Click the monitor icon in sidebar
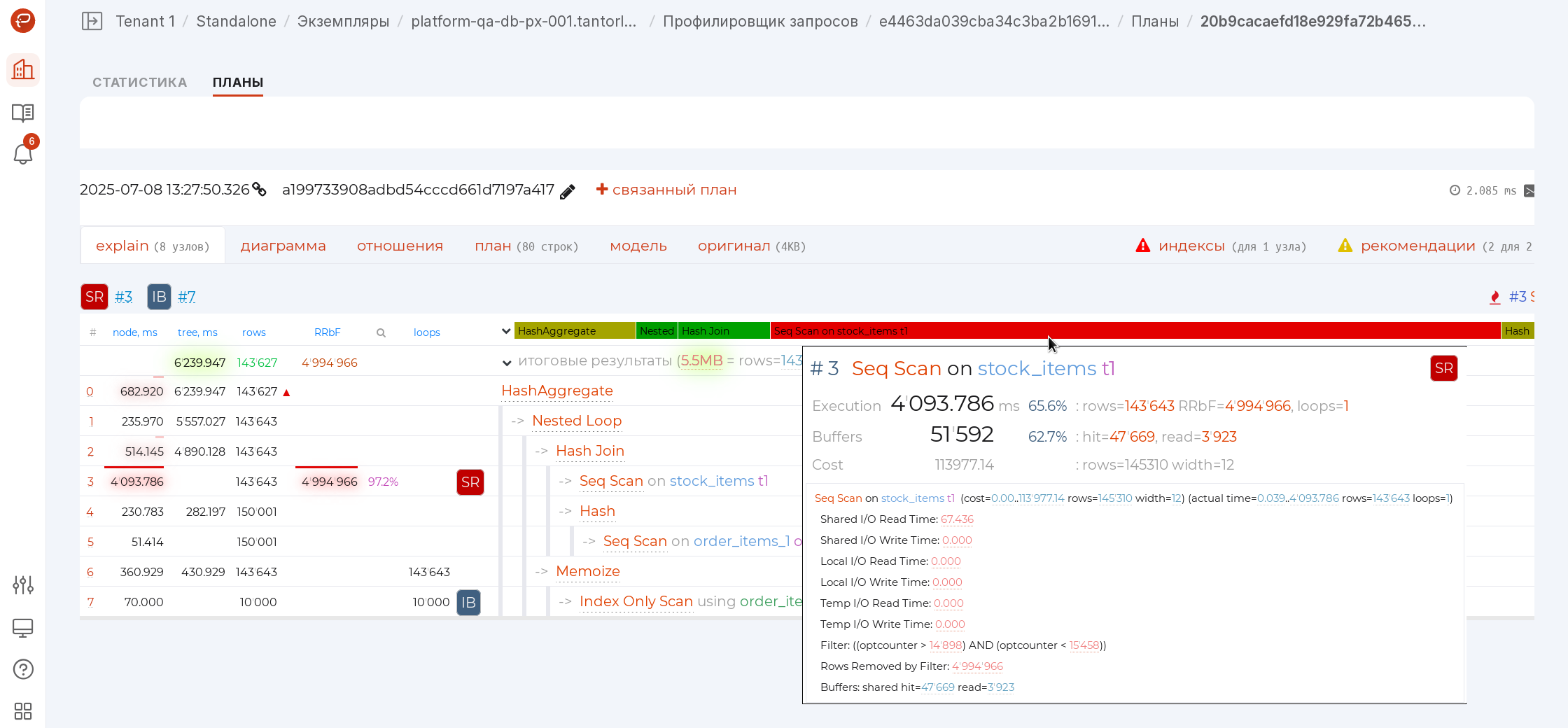Screen dimensions: 1568x728 click(23, 628)
